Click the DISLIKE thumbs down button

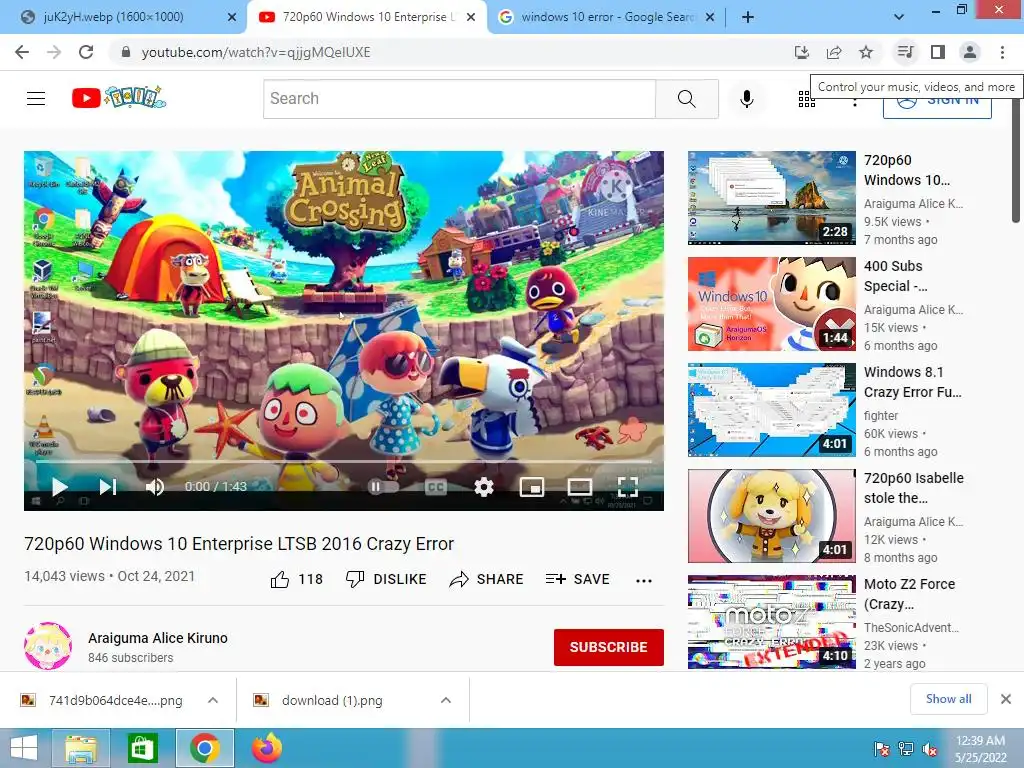[x=386, y=579]
